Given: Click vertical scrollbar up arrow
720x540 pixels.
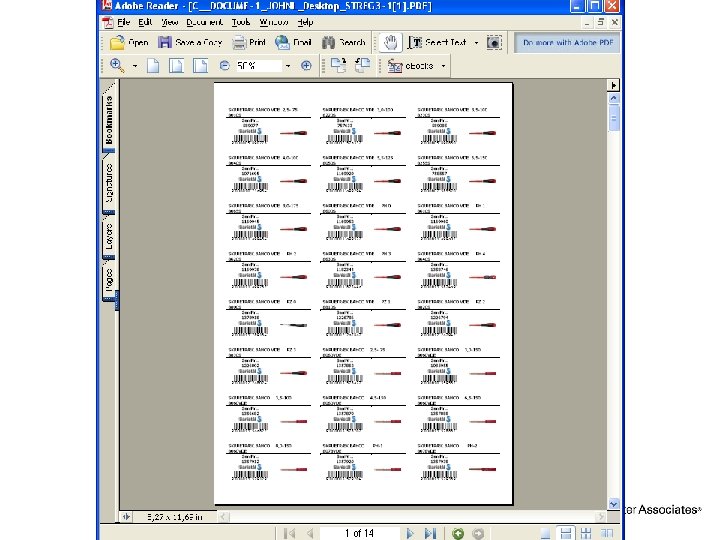Looking at the screenshot, I should point(613,98).
